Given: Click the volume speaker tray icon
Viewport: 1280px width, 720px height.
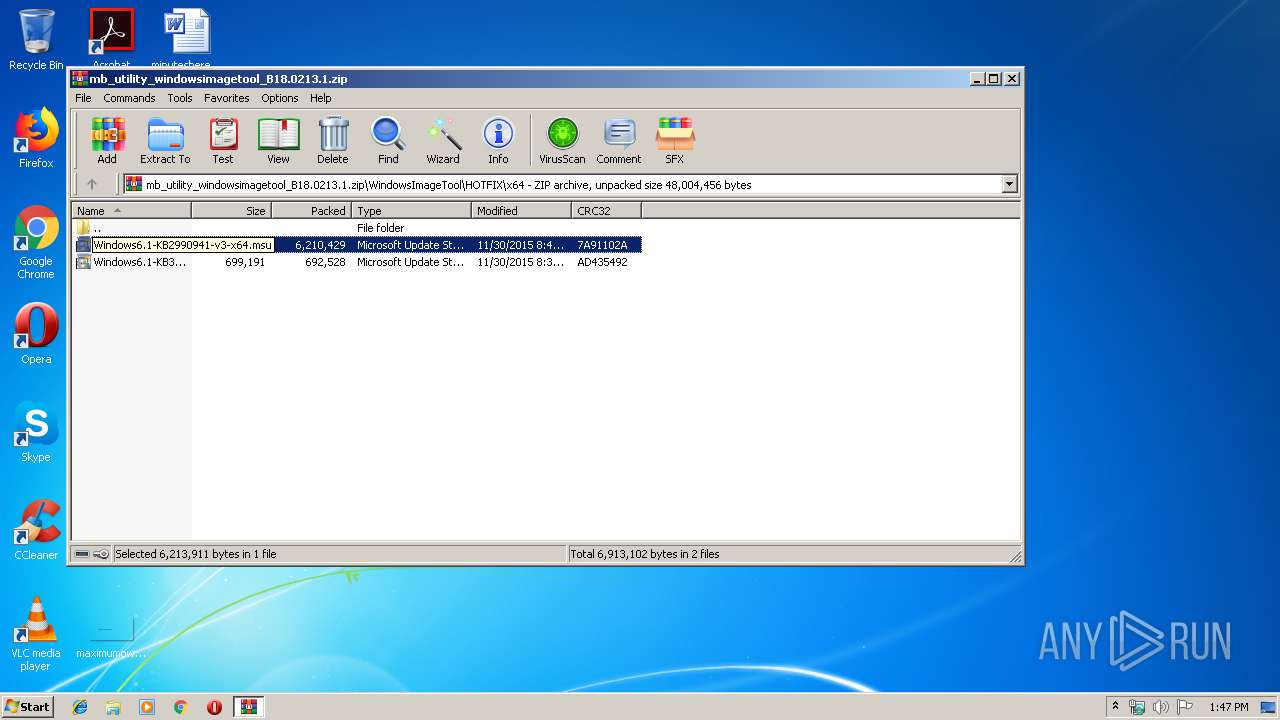Looking at the screenshot, I should tap(1160, 707).
